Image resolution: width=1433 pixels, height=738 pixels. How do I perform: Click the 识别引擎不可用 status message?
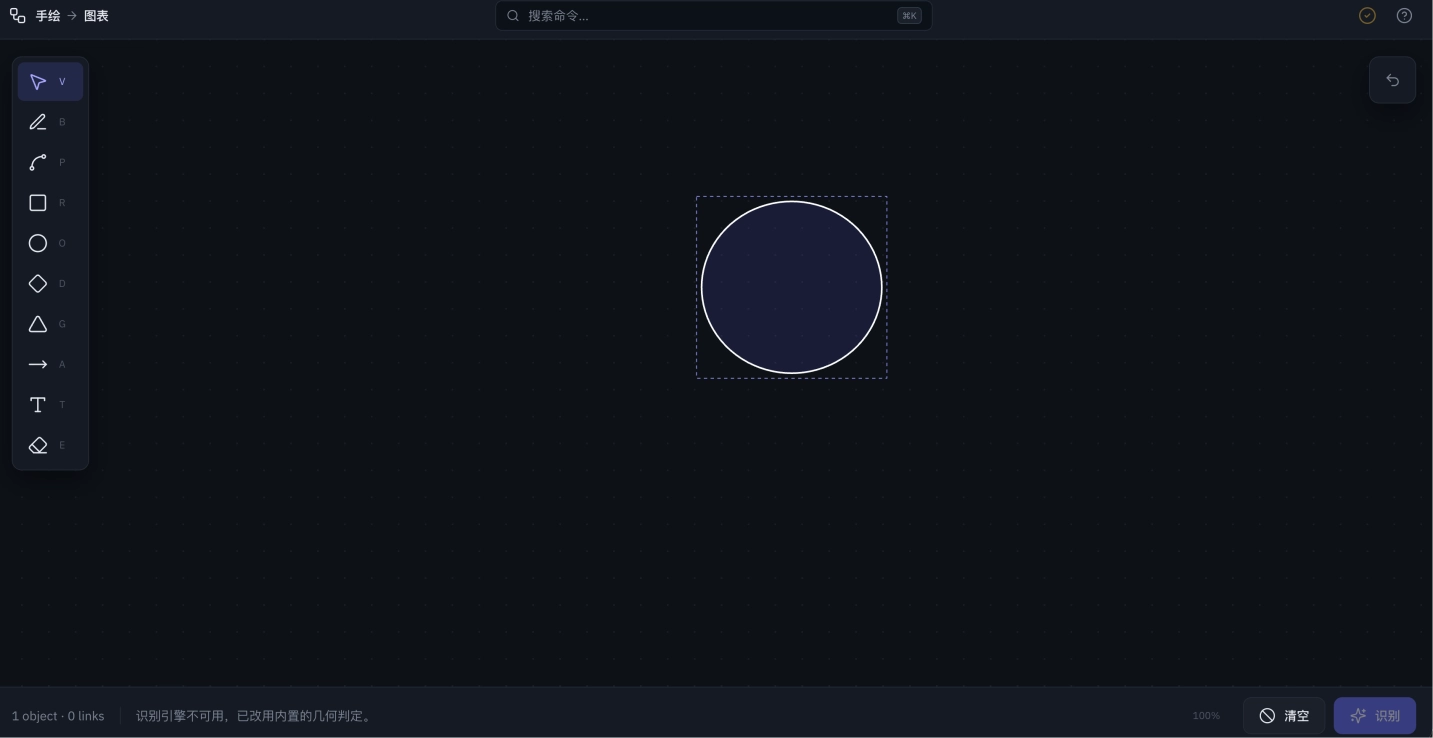pyautogui.click(x=255, y=716)
